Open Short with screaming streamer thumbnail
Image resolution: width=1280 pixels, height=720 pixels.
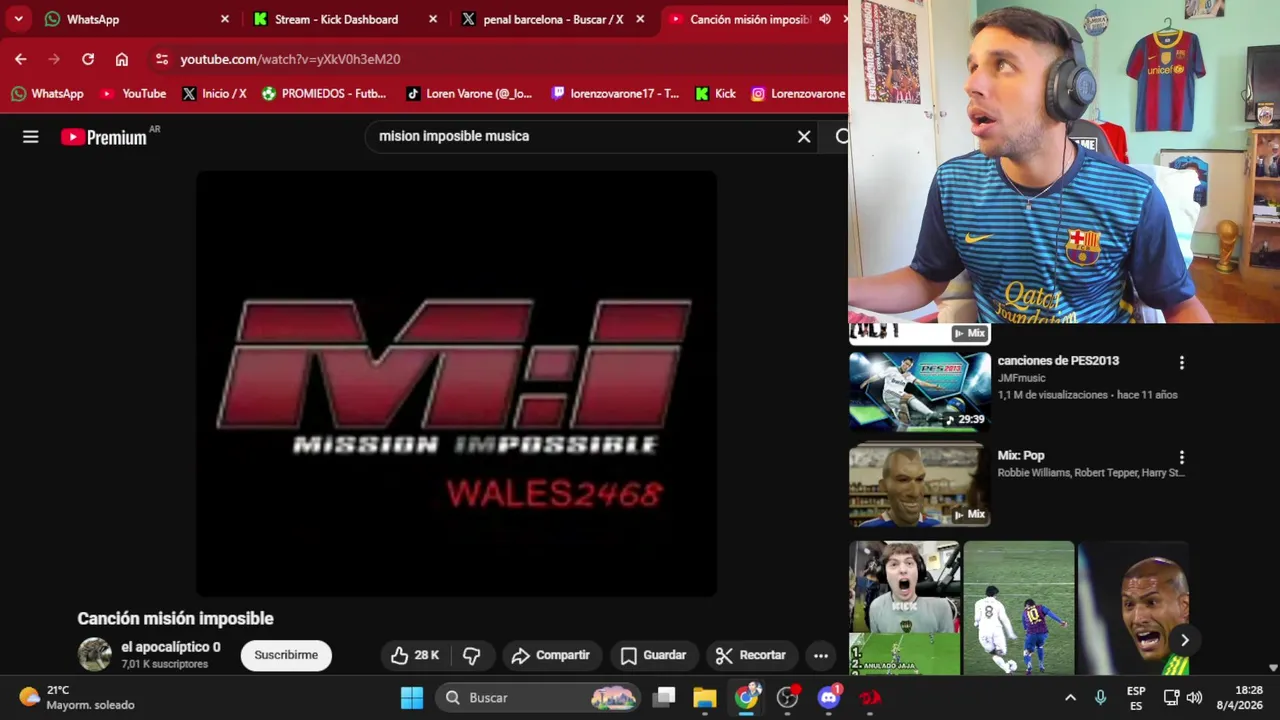tap(904, 608)
